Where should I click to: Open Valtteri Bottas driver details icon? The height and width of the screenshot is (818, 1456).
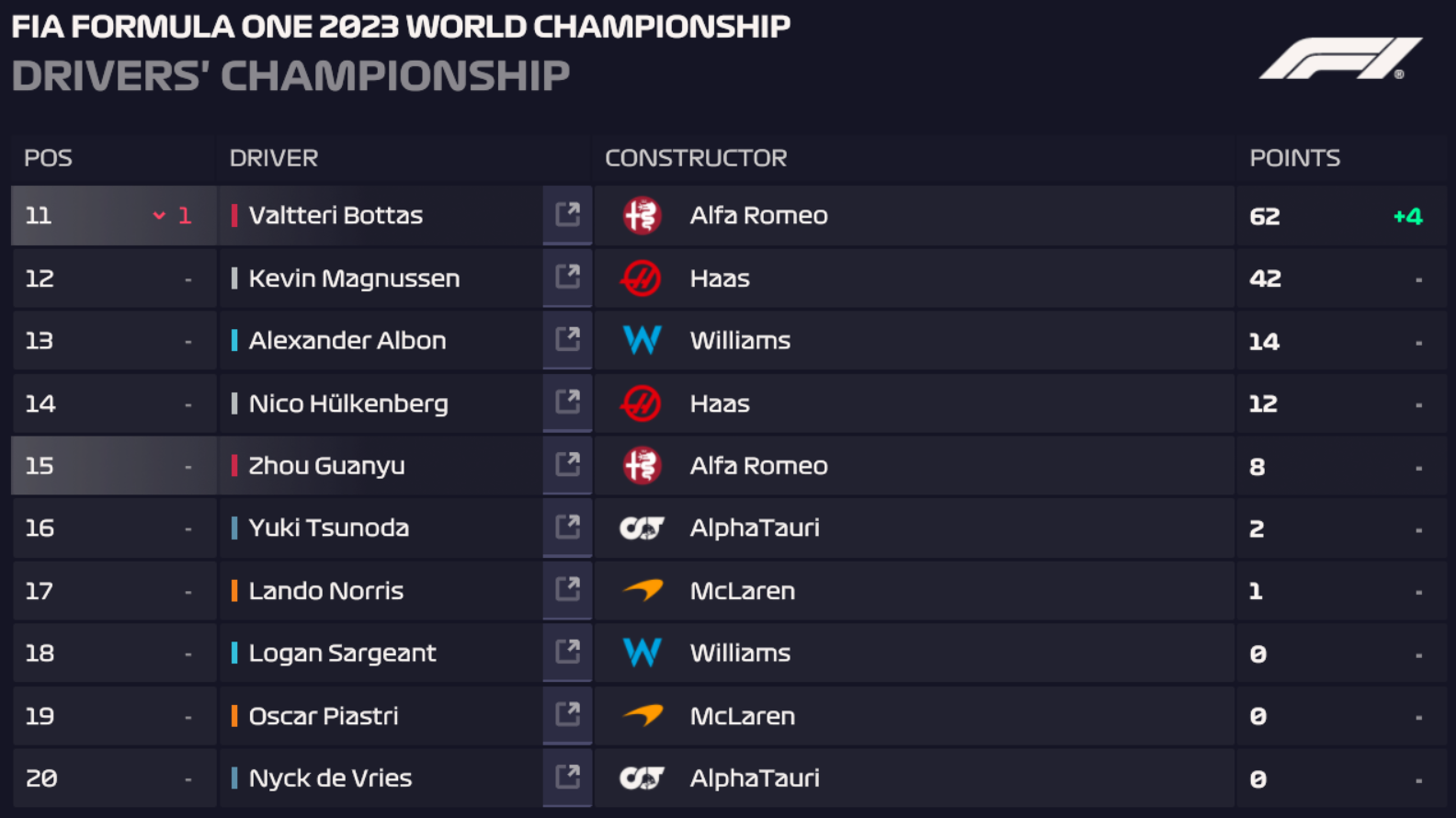(x=567, y=215)
